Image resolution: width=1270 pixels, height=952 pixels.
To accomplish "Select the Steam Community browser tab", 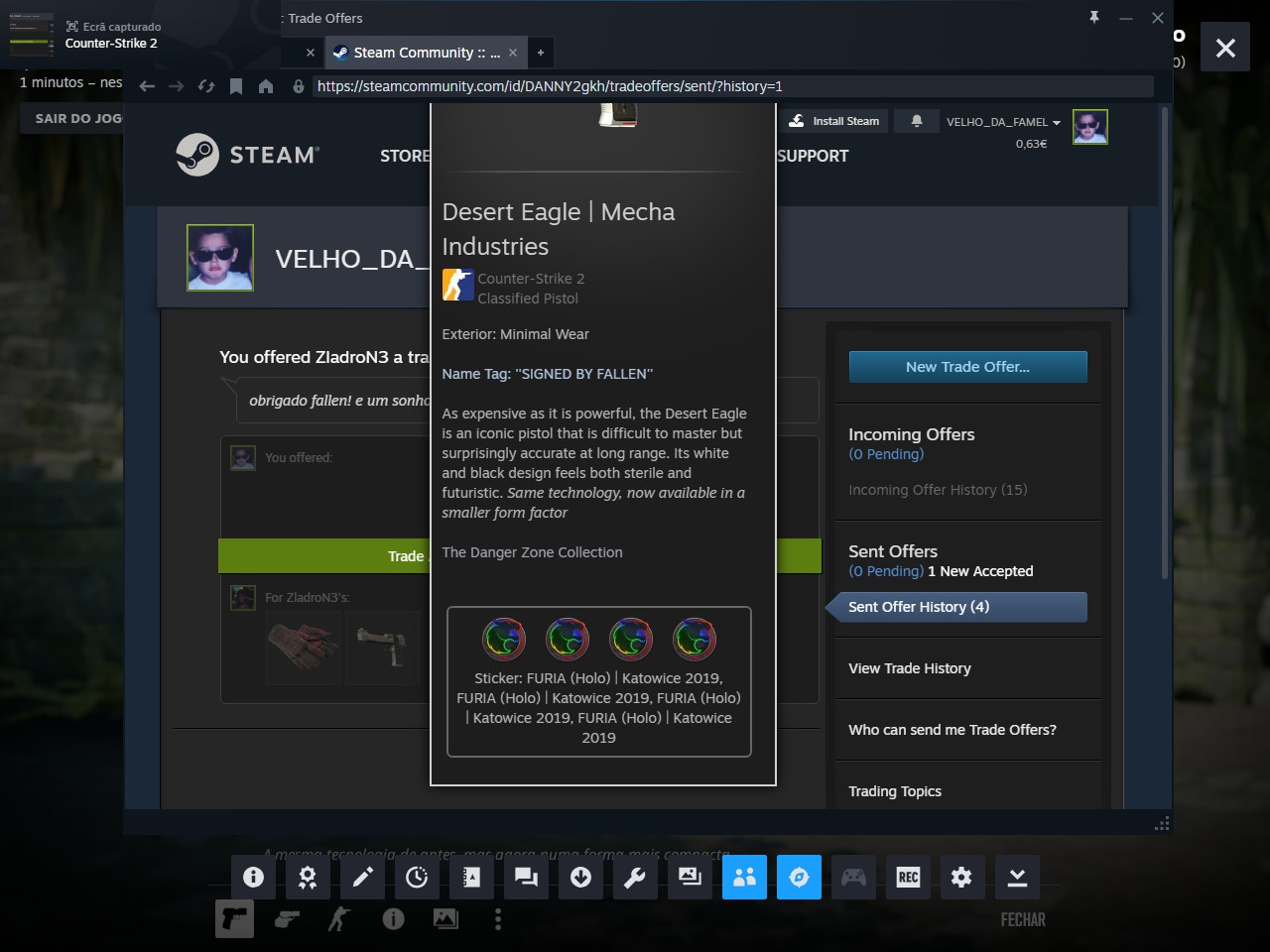I will [426, 53].
